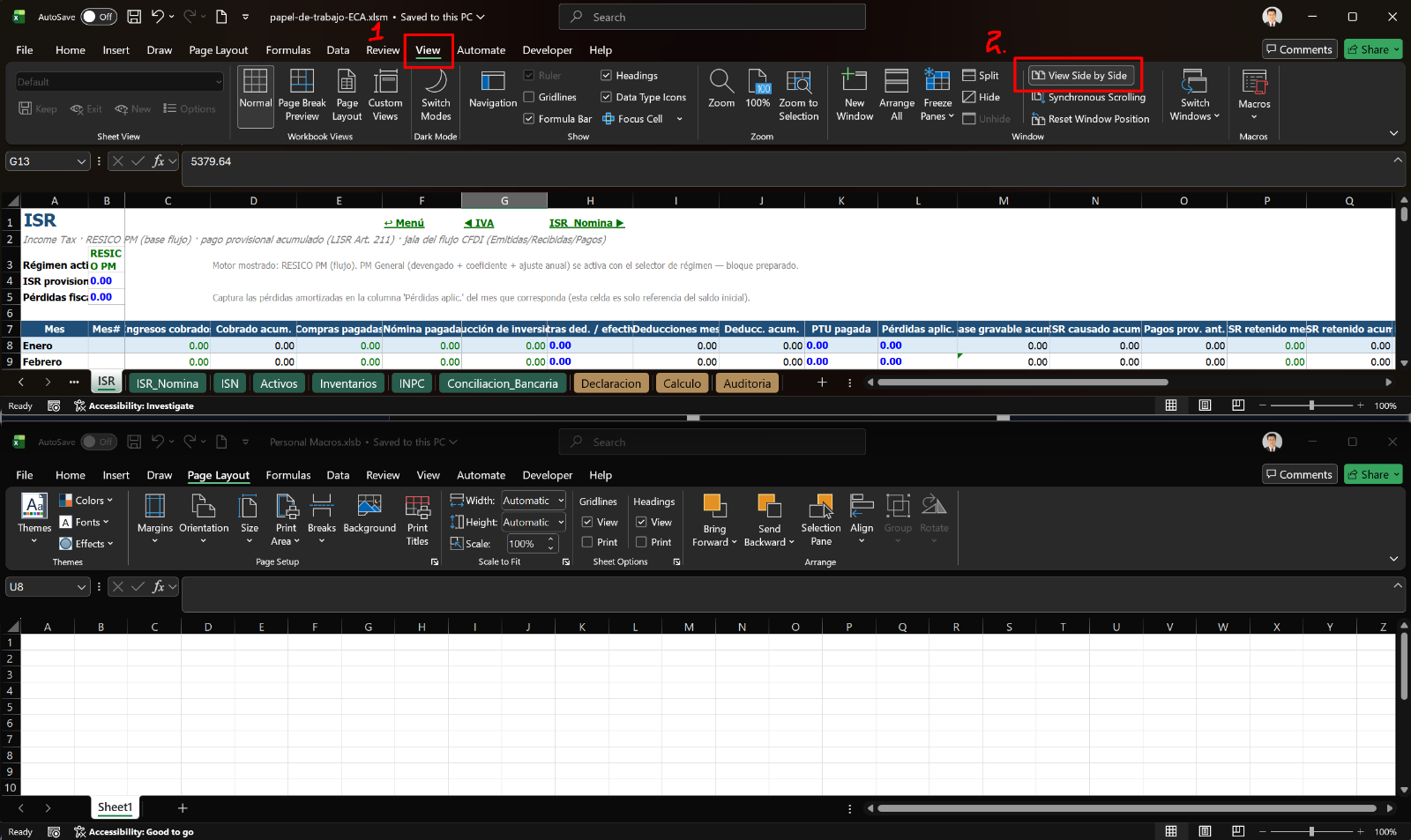Open Page Break Preview view

(x=302, y=95)
